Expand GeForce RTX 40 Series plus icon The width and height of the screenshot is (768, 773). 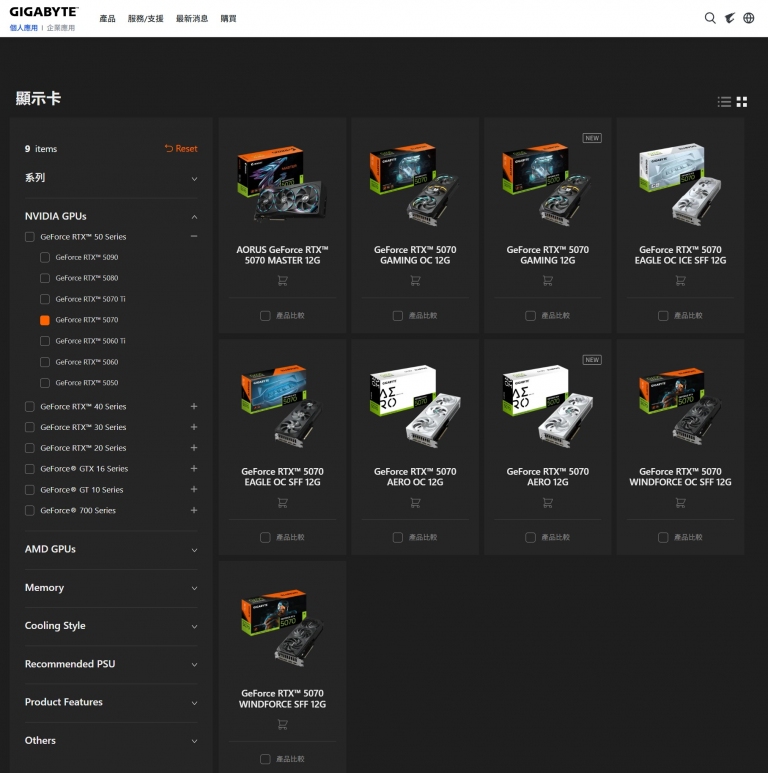[194, 406]
